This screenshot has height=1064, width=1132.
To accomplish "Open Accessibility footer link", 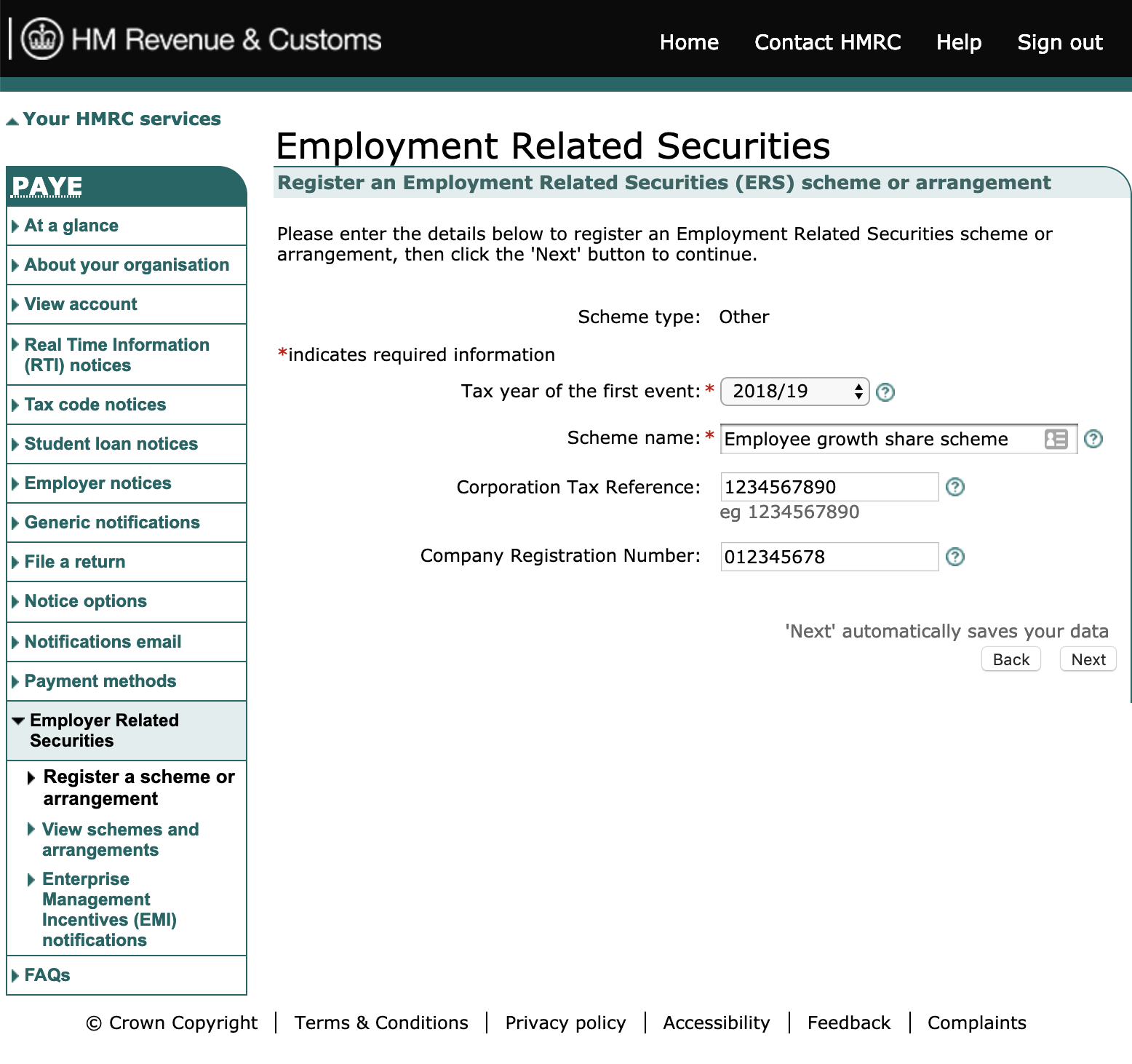I will 717,1023.
